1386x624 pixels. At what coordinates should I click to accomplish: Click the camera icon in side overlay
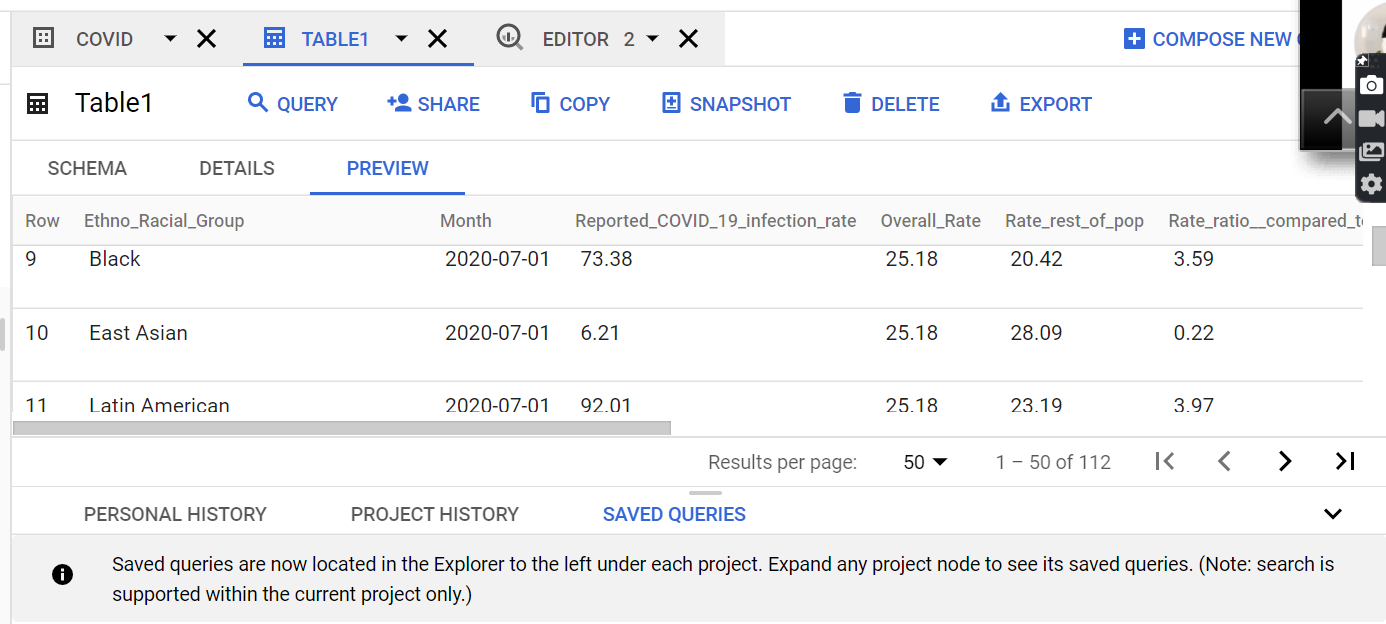(x=1372, y=86)
